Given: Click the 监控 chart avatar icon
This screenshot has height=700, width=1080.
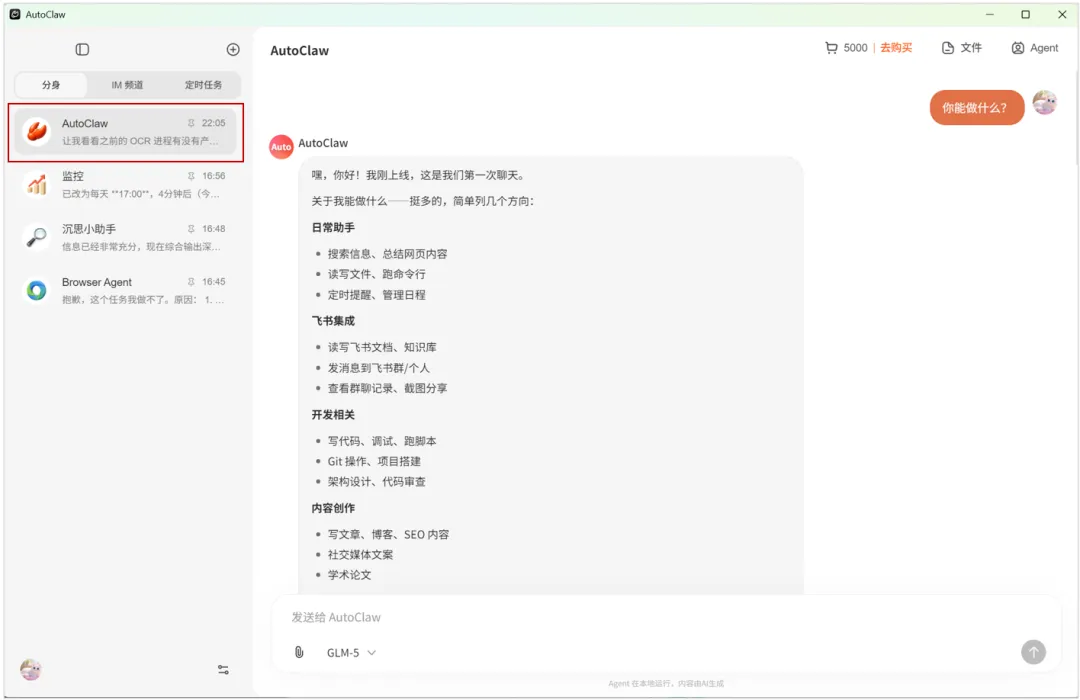Looking at the screenshot, I should click(x=37, y=184).
